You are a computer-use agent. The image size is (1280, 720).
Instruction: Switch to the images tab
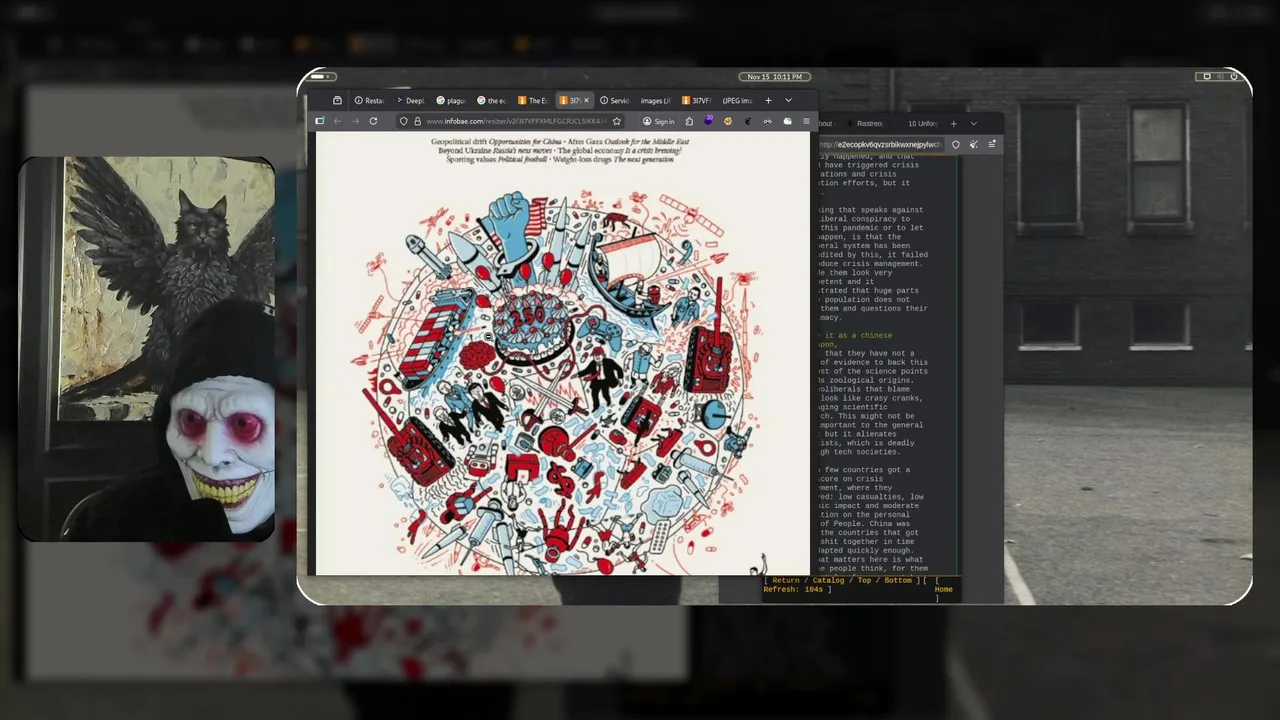point(655,100)
